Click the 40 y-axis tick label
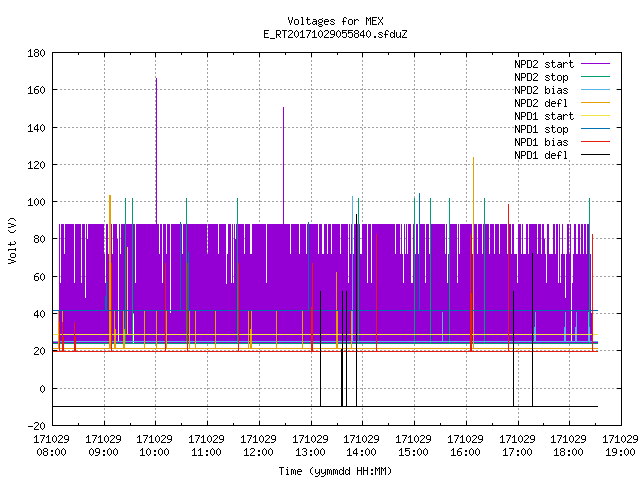The height and width of the screenshot is (480, 640). click(39, 314)
